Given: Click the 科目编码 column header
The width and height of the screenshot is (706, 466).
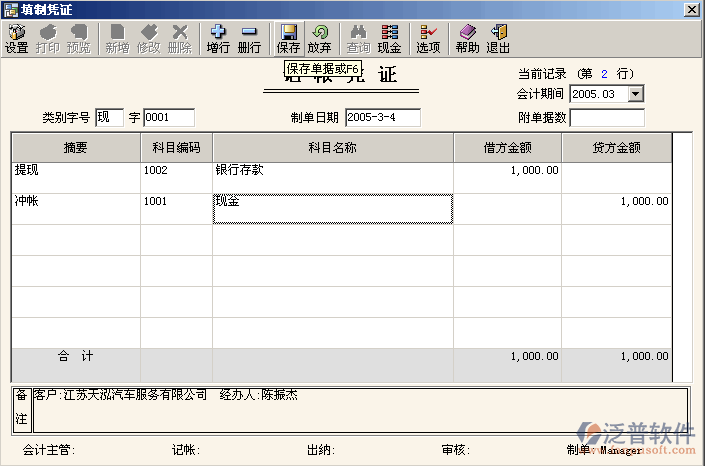Looking at the screenshot, I should [x=176, y=148].
